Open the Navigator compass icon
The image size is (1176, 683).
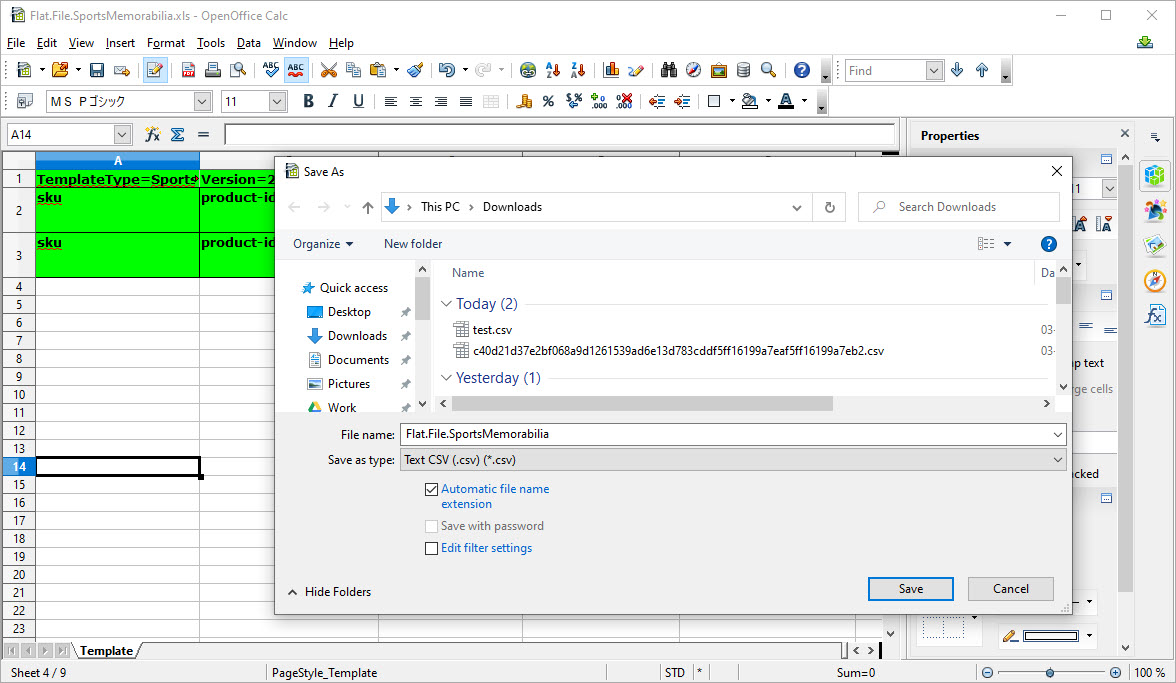pyautogui.click(x=694, y=70)
